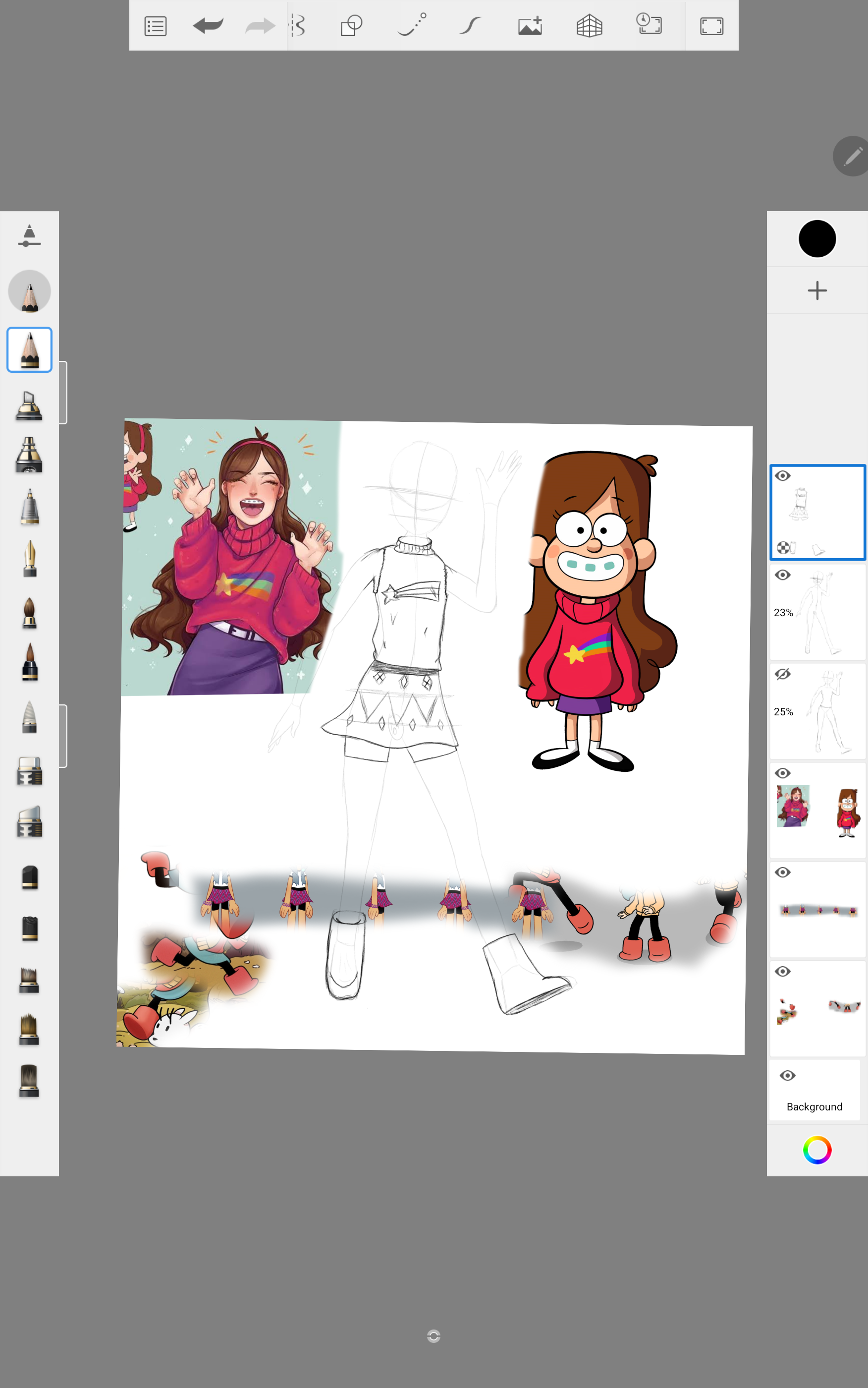Redo the undone action

(260, 26)
